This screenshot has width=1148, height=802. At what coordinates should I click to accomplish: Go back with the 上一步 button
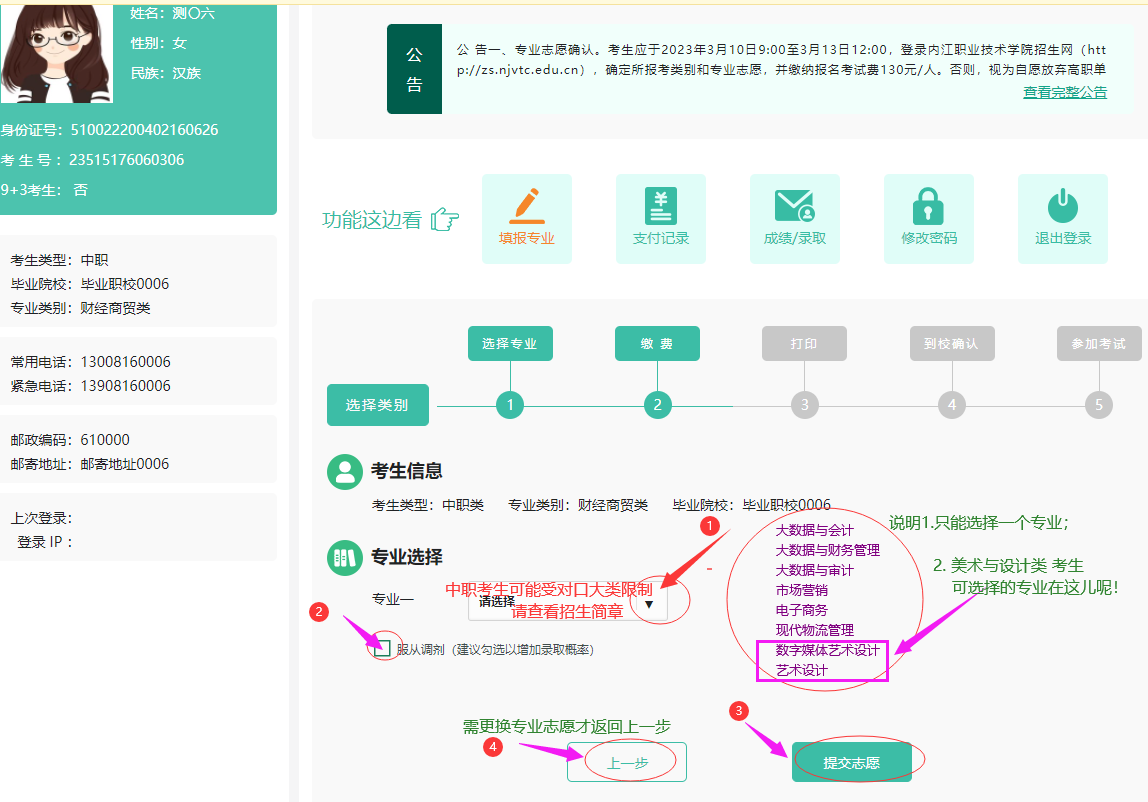pos(627,762)
